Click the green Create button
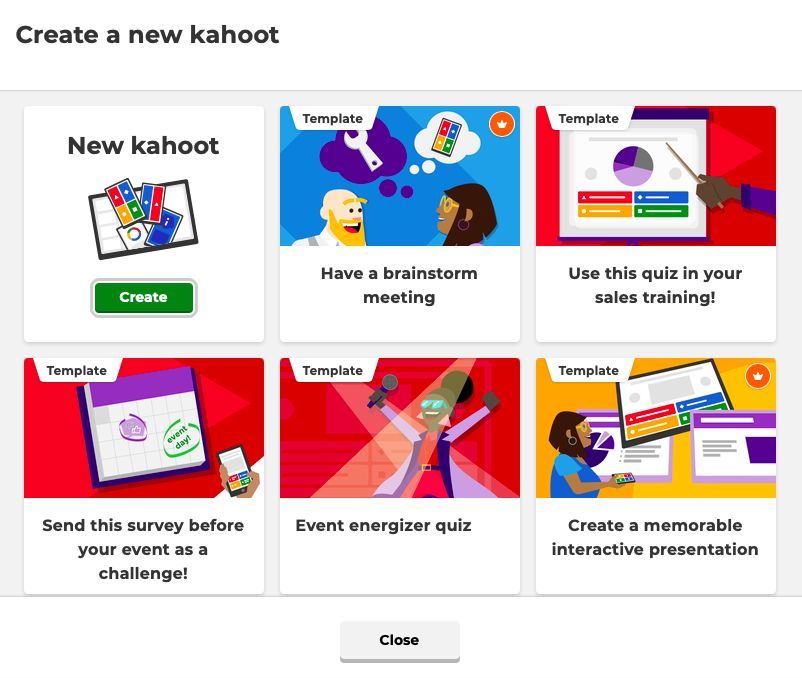The width and height of the screenshot is (802, 678). click(x=144, y=297)
